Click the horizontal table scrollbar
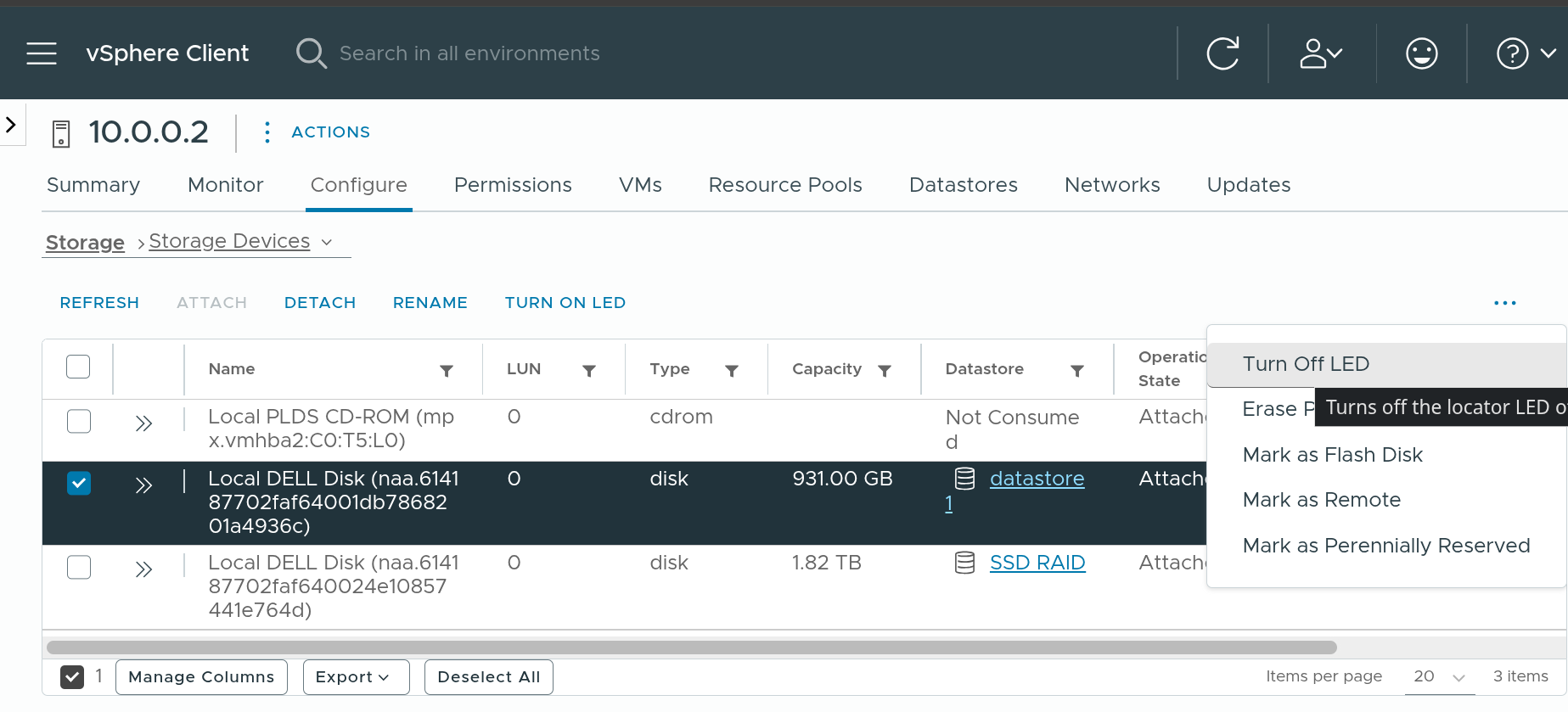 point(692,648)
